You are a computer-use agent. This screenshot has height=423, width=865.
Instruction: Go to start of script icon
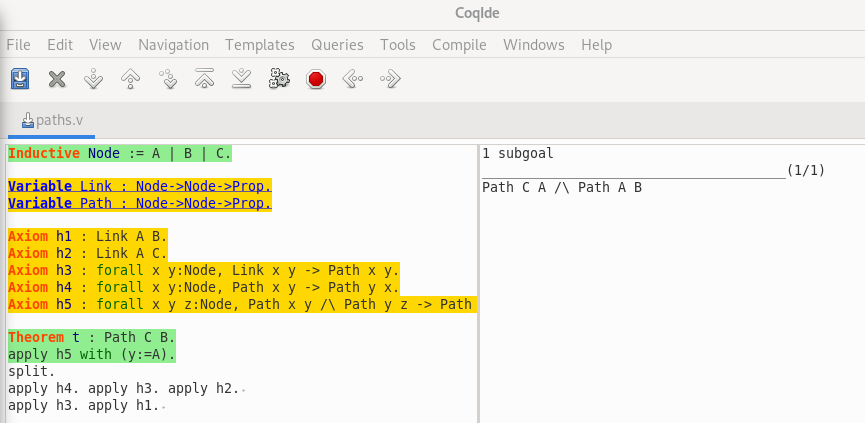(x=205, y=79)
